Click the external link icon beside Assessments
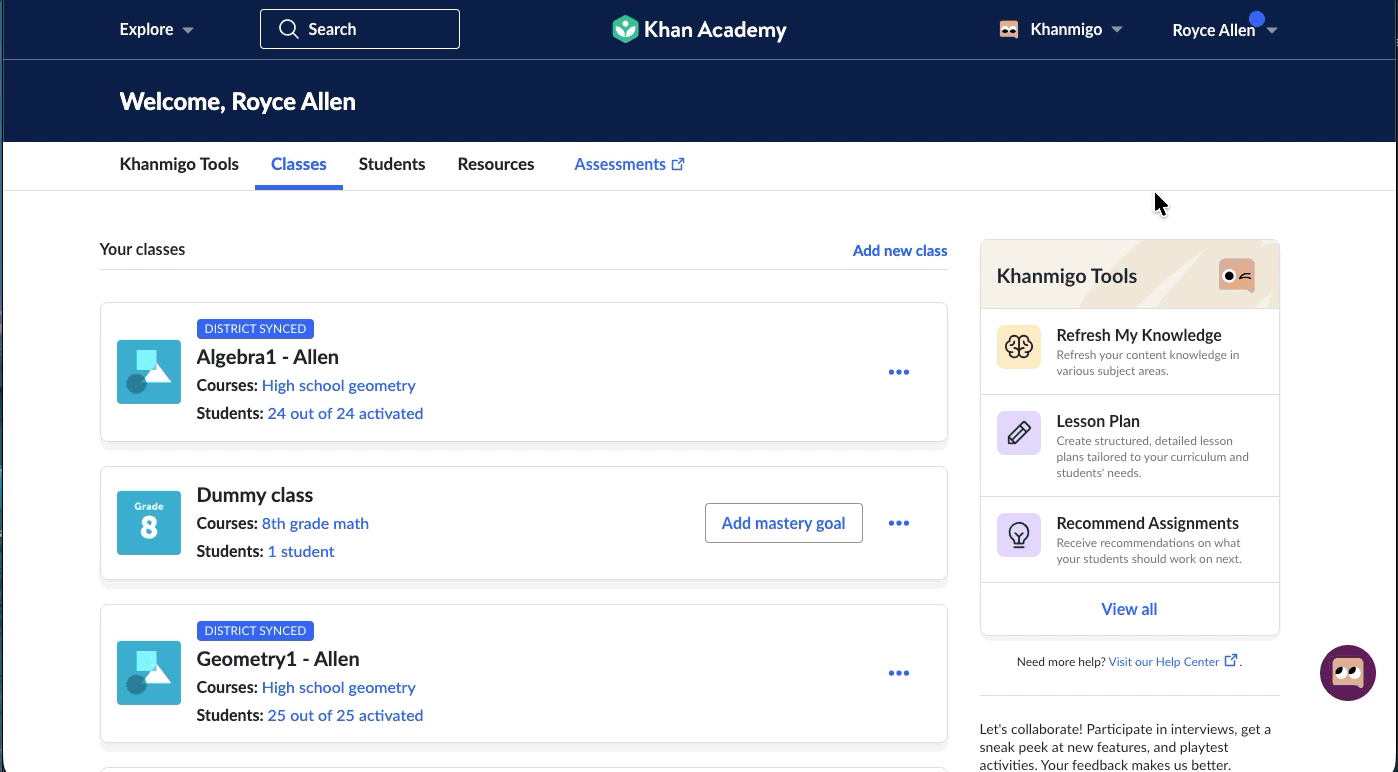1398x772 pixels. point(678,164)
